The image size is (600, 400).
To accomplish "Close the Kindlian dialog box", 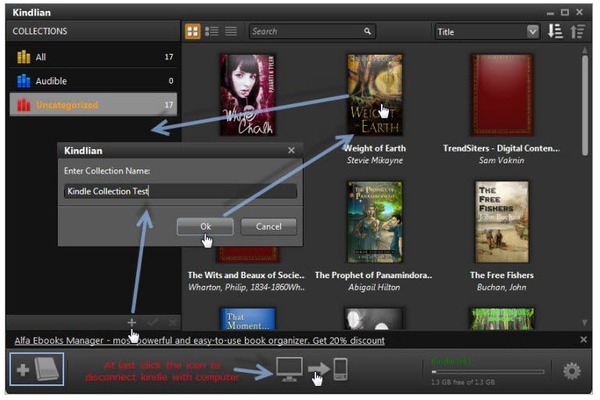I will (x=291, y=150).
